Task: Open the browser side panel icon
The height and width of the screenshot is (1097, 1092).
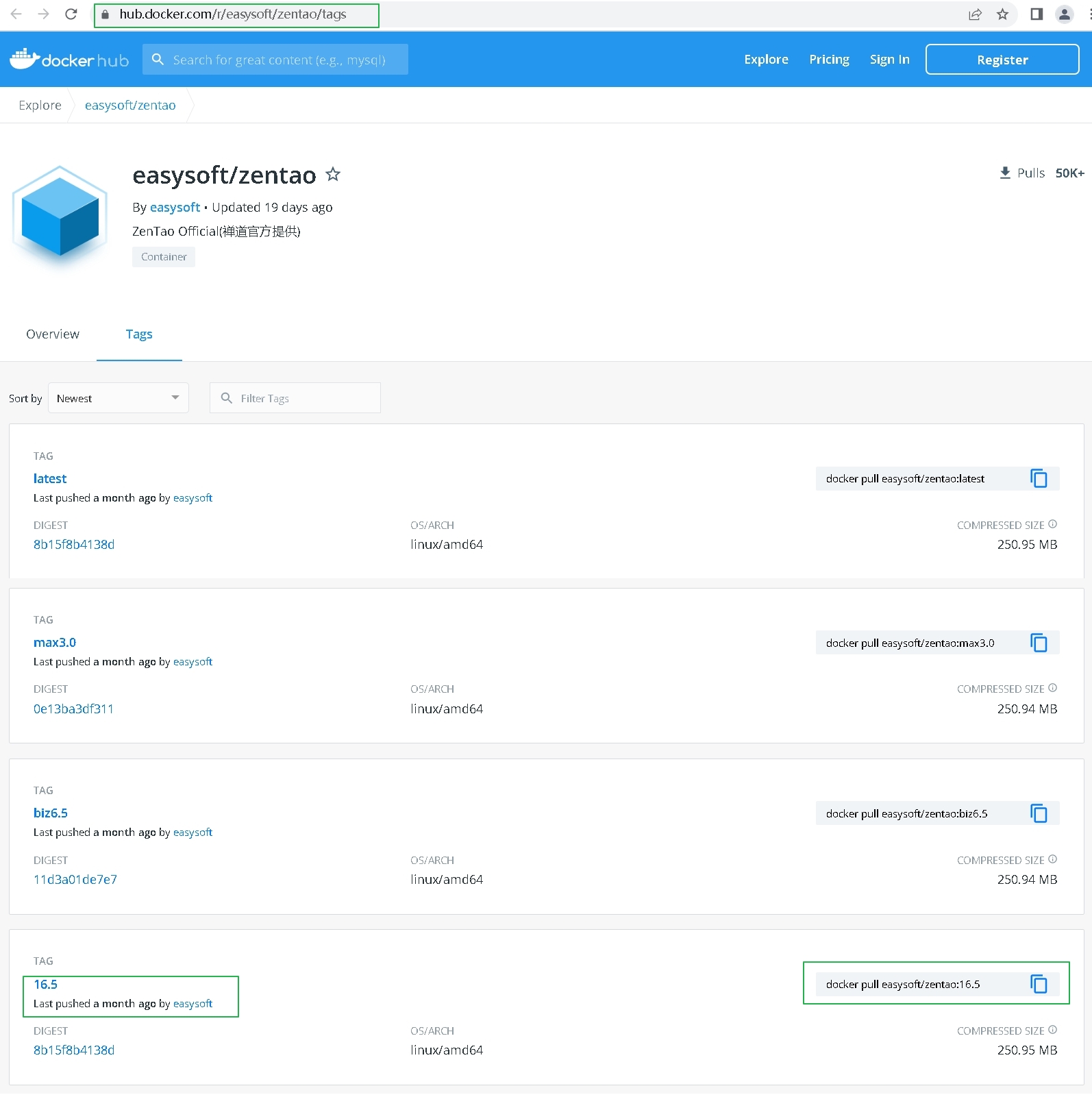Action: [1037, 14]
